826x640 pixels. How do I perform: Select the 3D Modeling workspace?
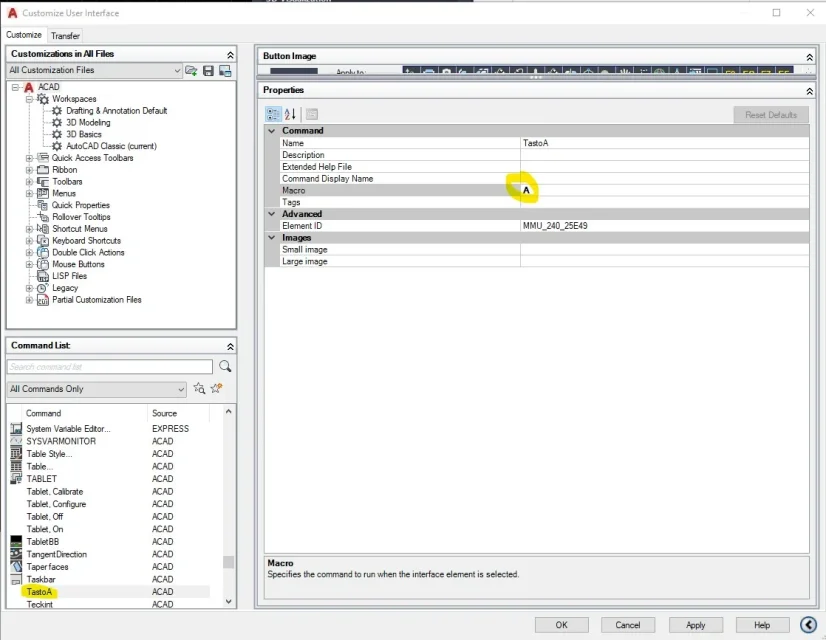coord(88,123)
